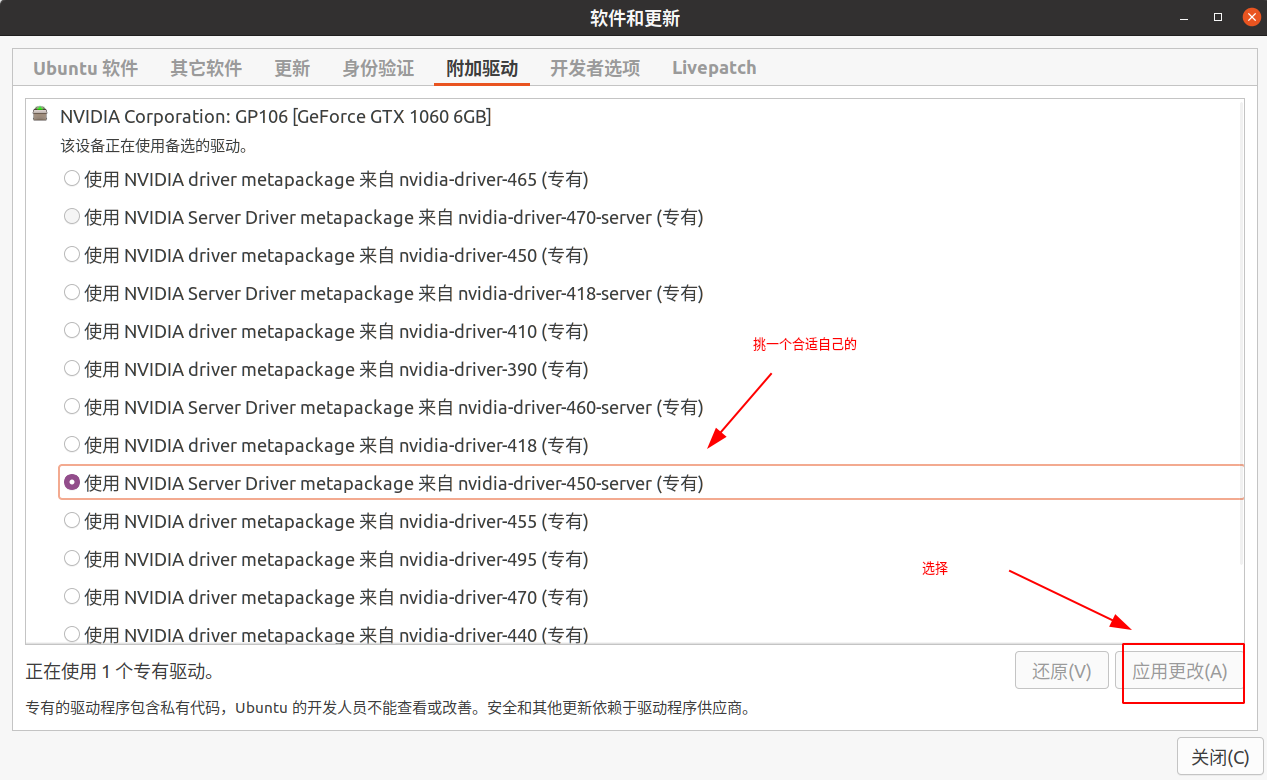
Task: Maximize the 软件和更新 window
Action: [x=1218, y=17]
